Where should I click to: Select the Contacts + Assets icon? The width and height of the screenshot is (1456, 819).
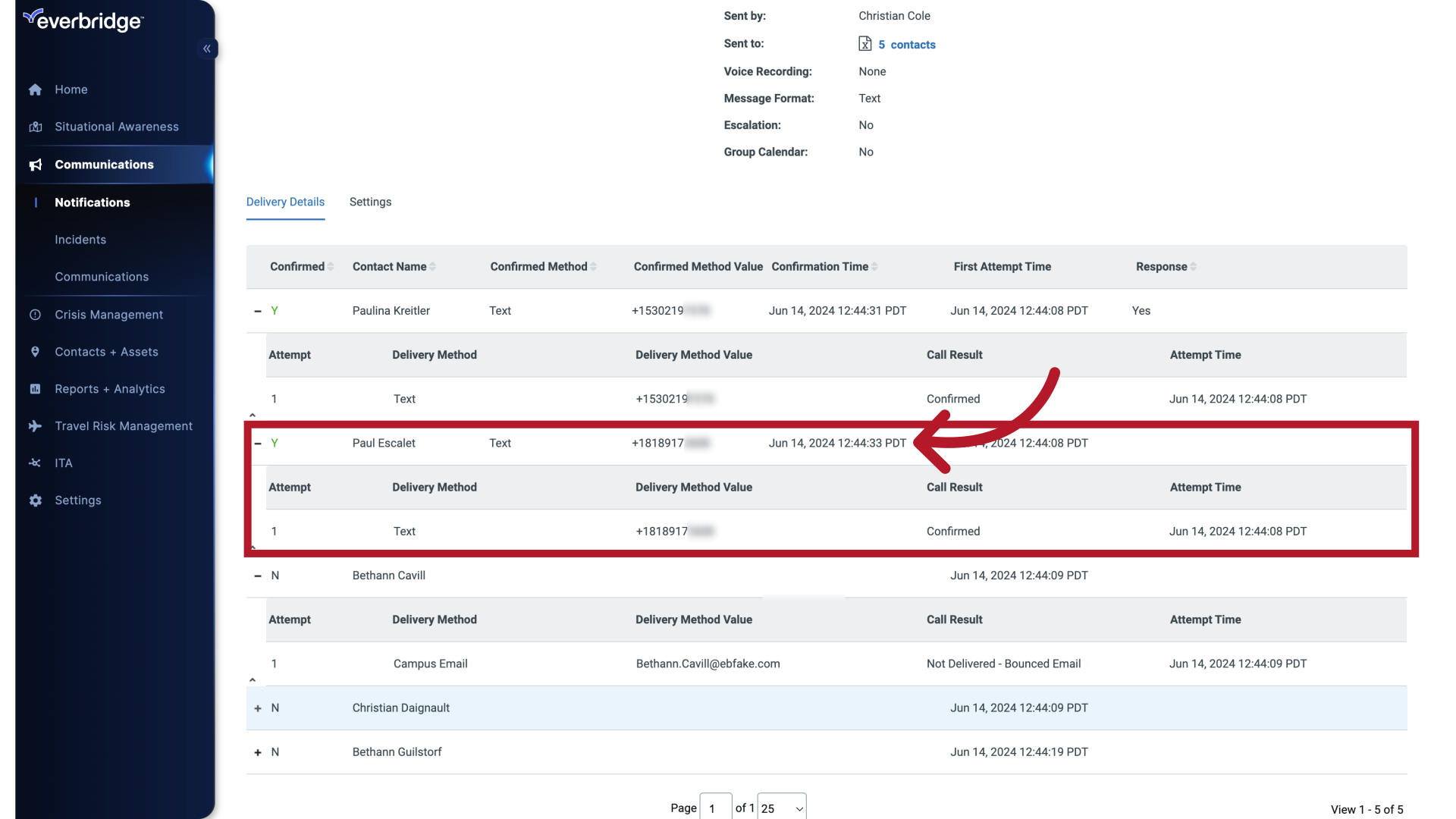(x=36, y=351)
